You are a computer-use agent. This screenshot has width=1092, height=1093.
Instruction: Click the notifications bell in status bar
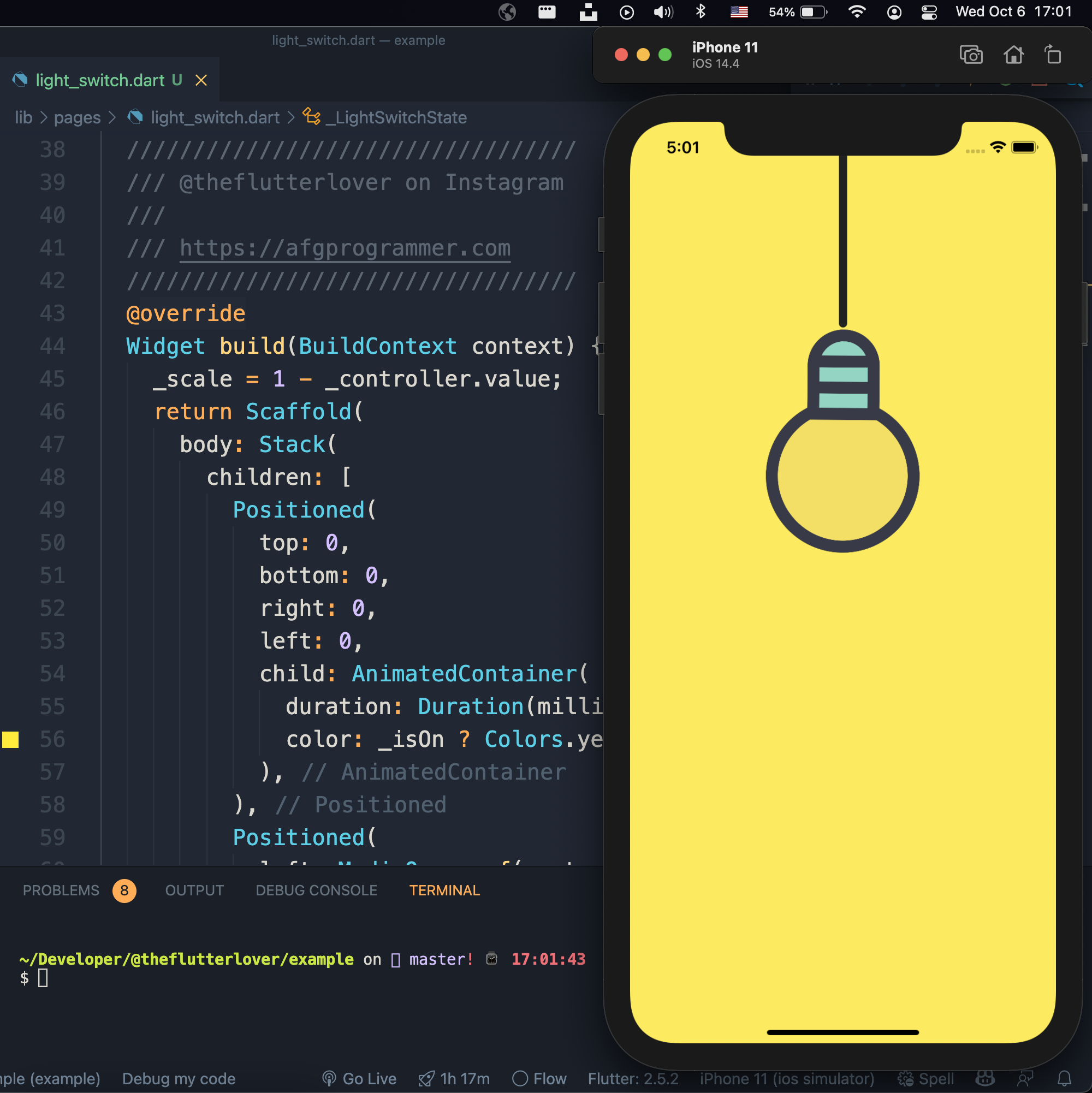click(1064, 1078)
